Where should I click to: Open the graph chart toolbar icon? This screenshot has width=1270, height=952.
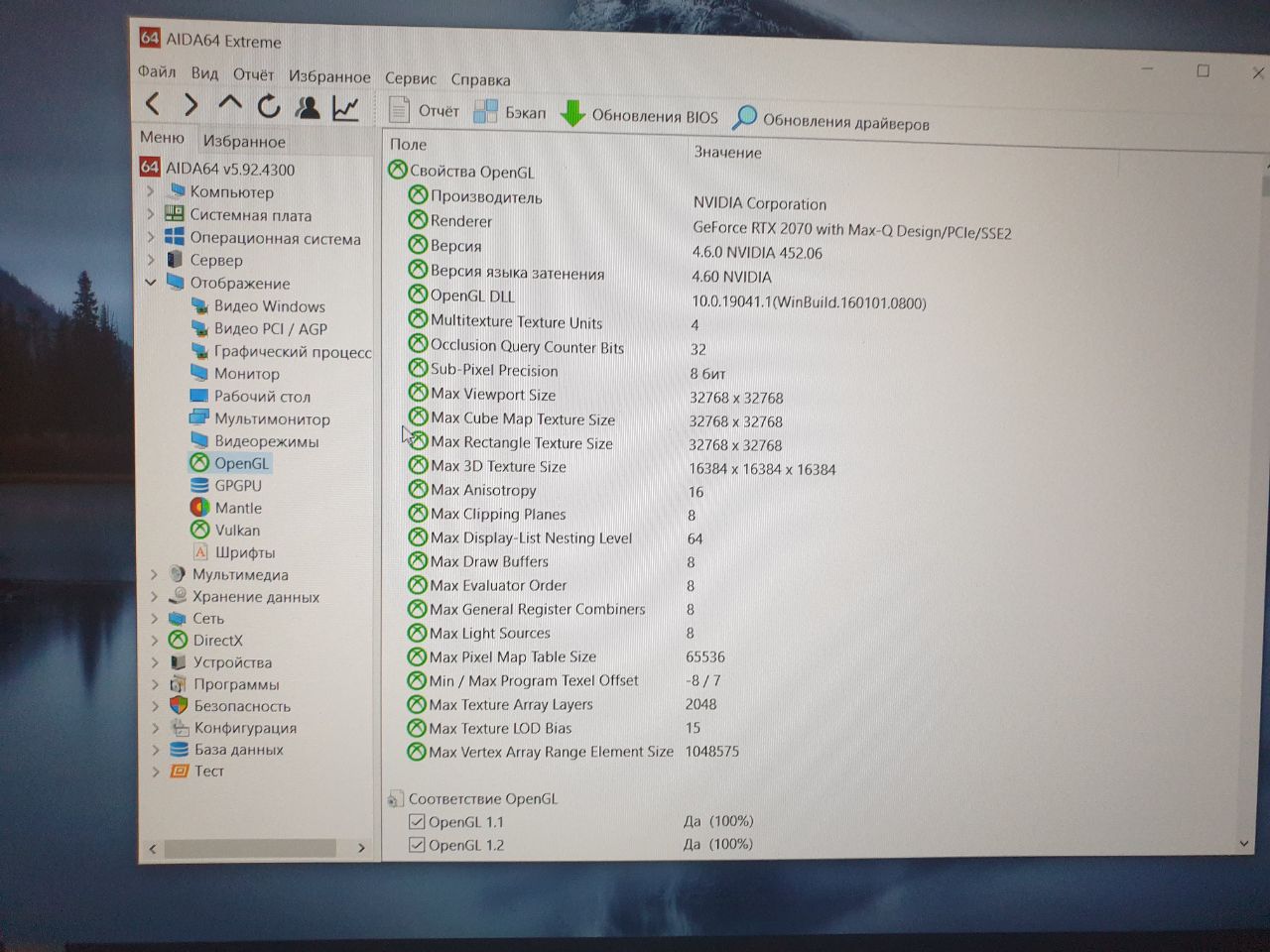click(345, 108)
